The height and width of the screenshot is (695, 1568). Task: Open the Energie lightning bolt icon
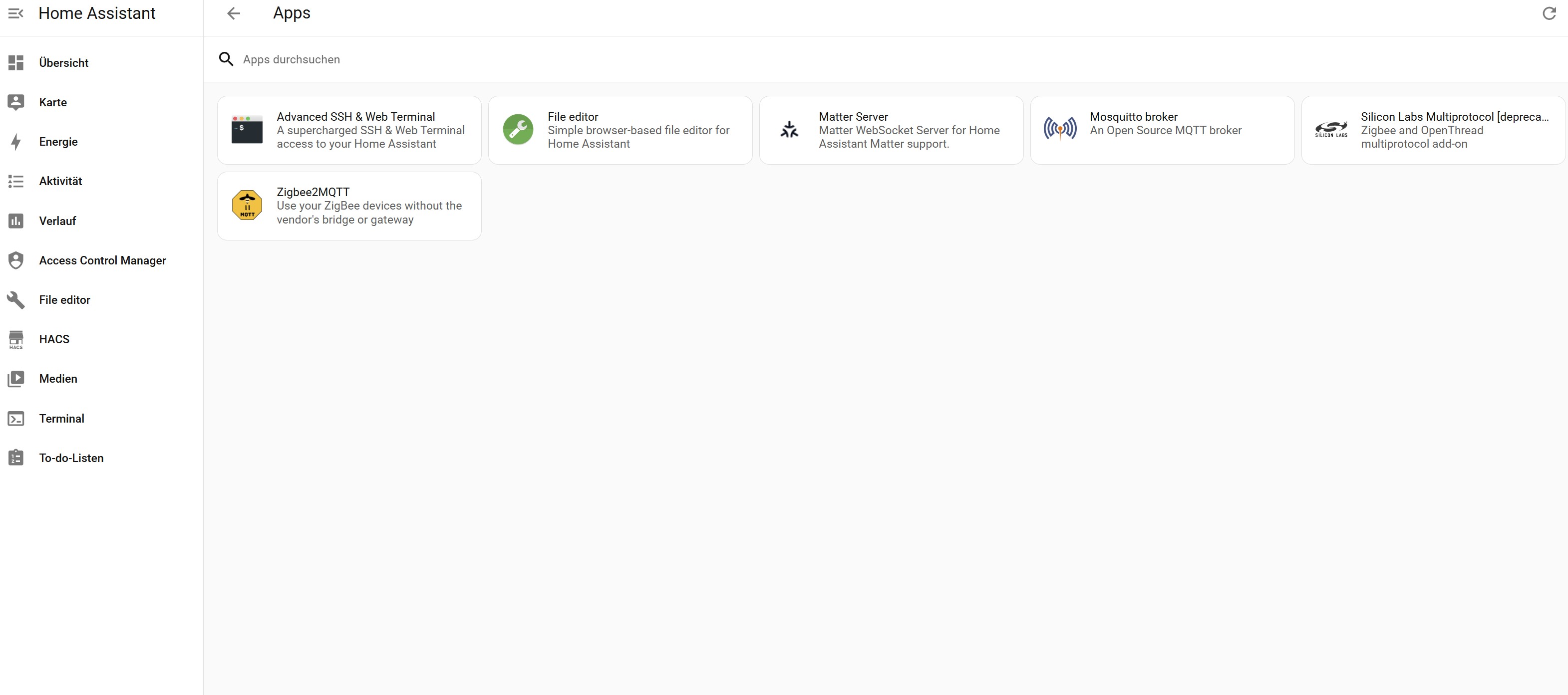click(x=16, y=142)
